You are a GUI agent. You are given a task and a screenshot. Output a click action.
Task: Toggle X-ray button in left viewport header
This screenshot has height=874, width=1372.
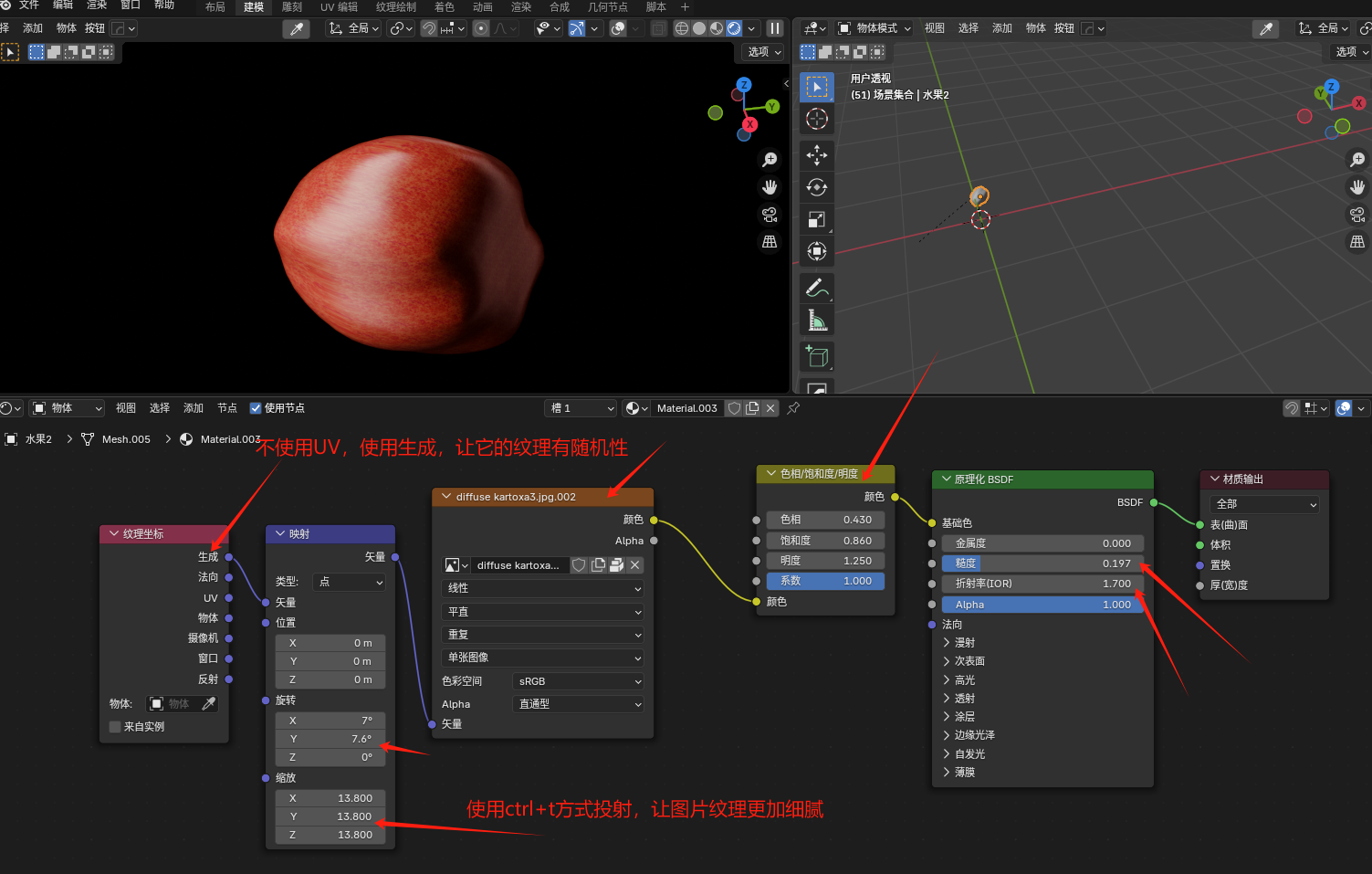[x=659, y=28]
